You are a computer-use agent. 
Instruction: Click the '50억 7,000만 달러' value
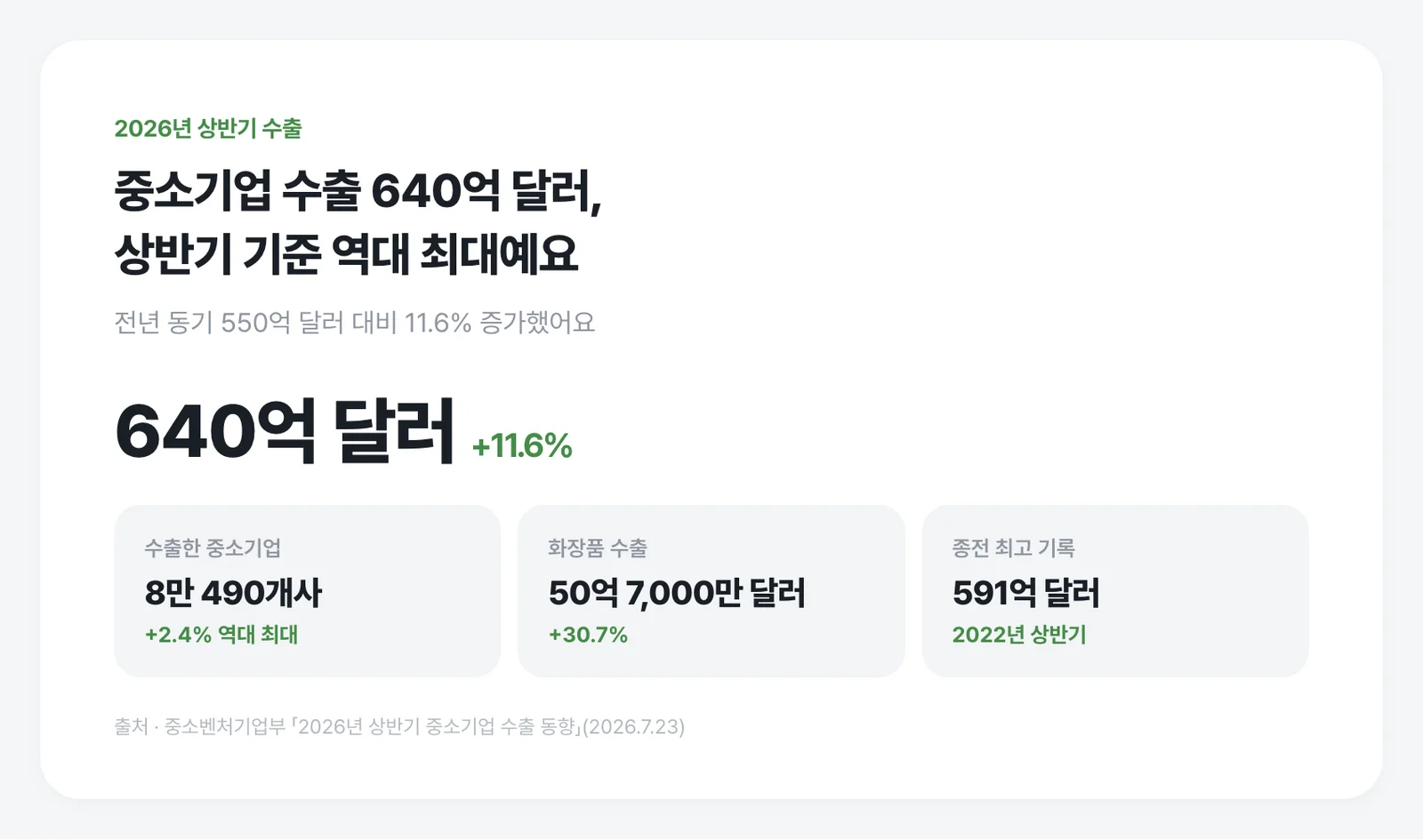677,593
